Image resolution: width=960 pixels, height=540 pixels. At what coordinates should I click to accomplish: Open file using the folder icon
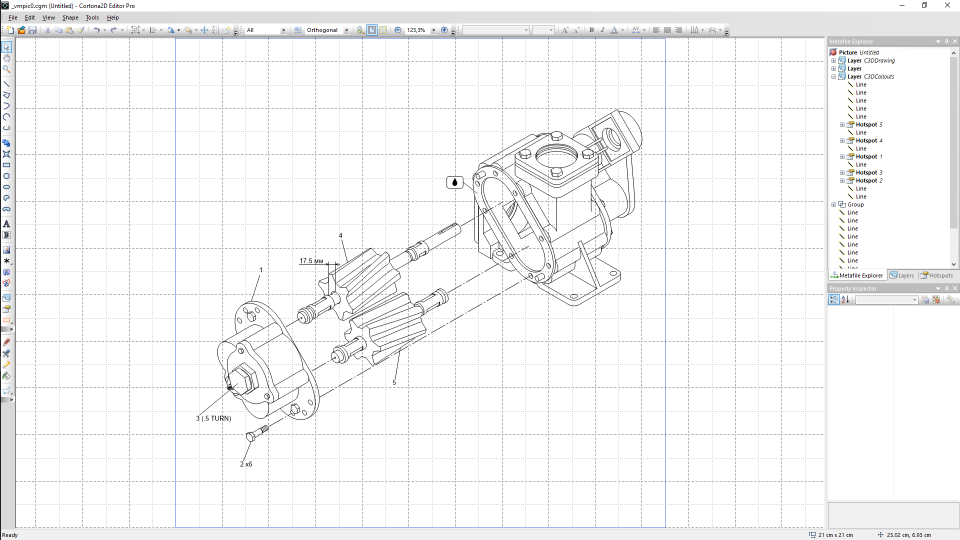tap(21, 30)
